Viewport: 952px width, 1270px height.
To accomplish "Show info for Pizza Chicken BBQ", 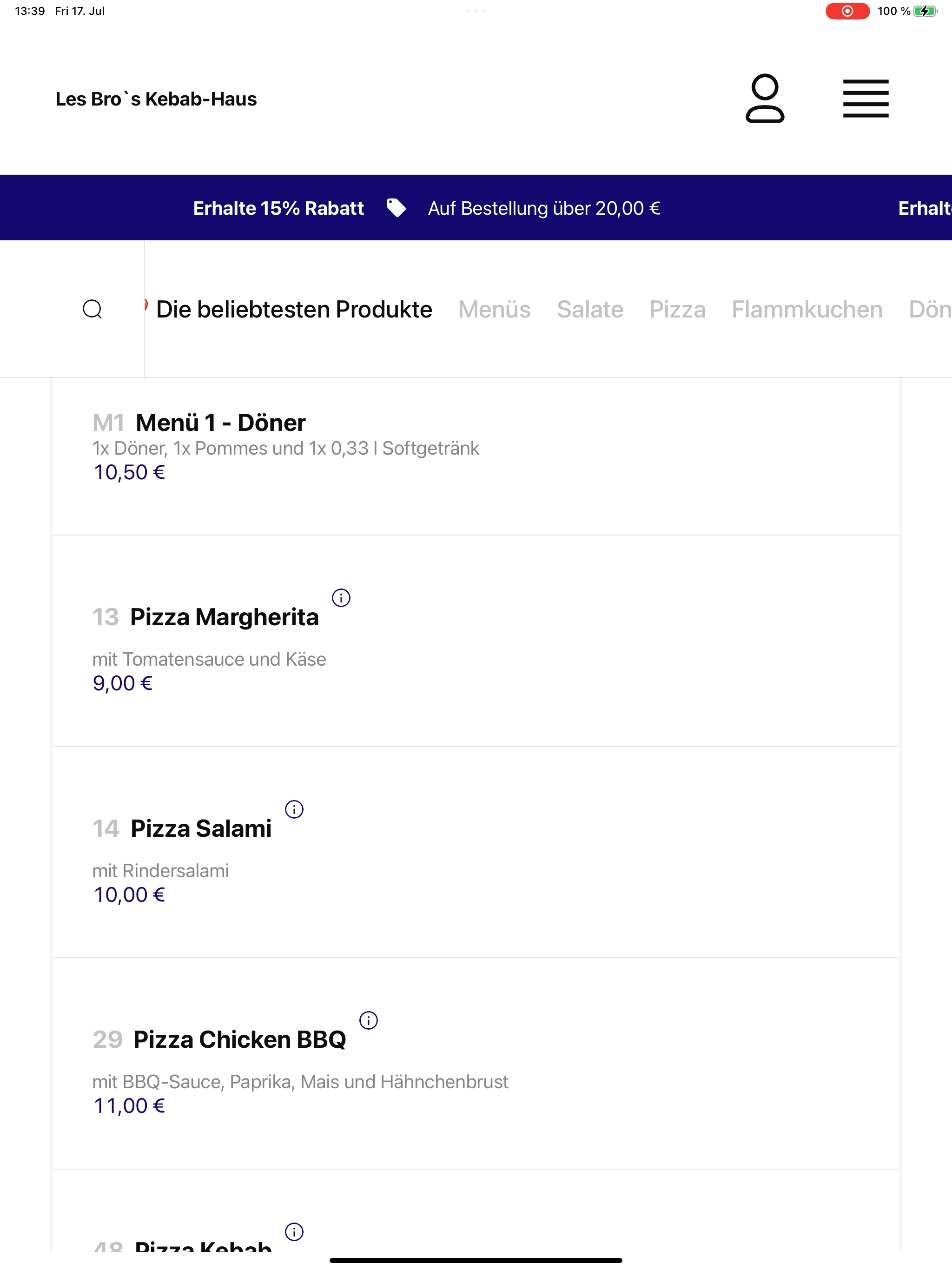I will pyautogui.click(x=368, y=1020).
